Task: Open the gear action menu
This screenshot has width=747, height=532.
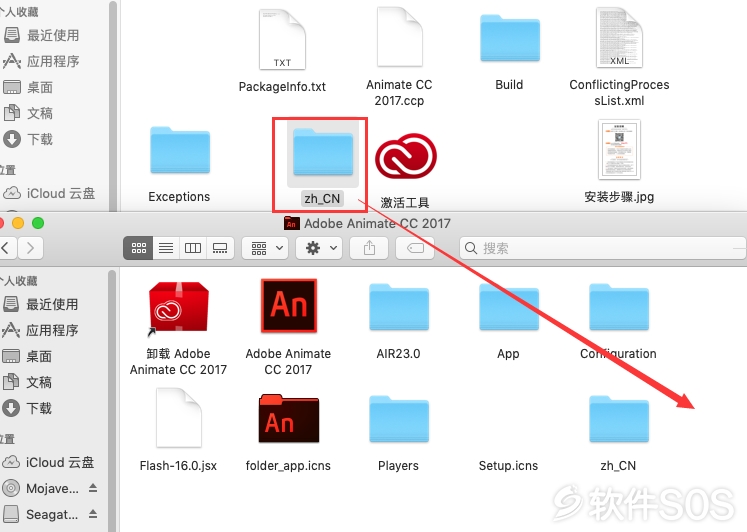Action: coord(319,248)
